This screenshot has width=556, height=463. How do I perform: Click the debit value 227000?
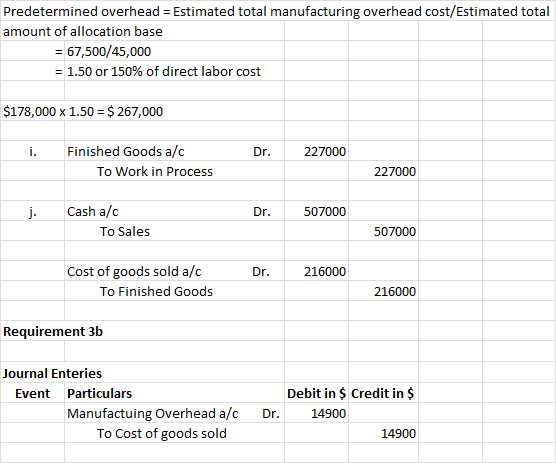[325, 152]
